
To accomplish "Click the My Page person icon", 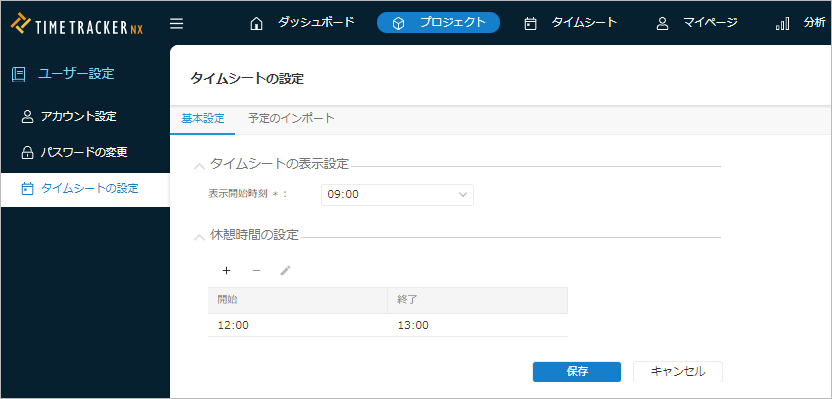I will pyautogui.click(x=662, y=24).
